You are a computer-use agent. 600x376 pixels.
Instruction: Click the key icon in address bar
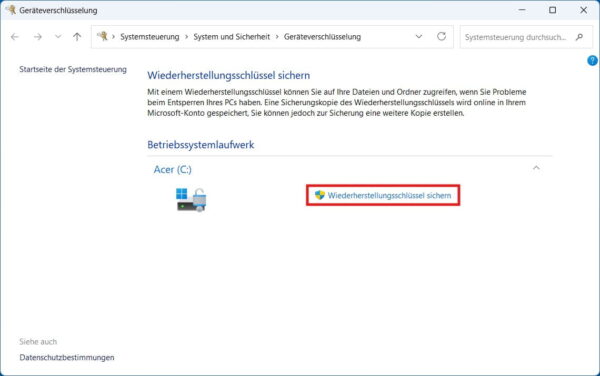click(x=102, y=36)
